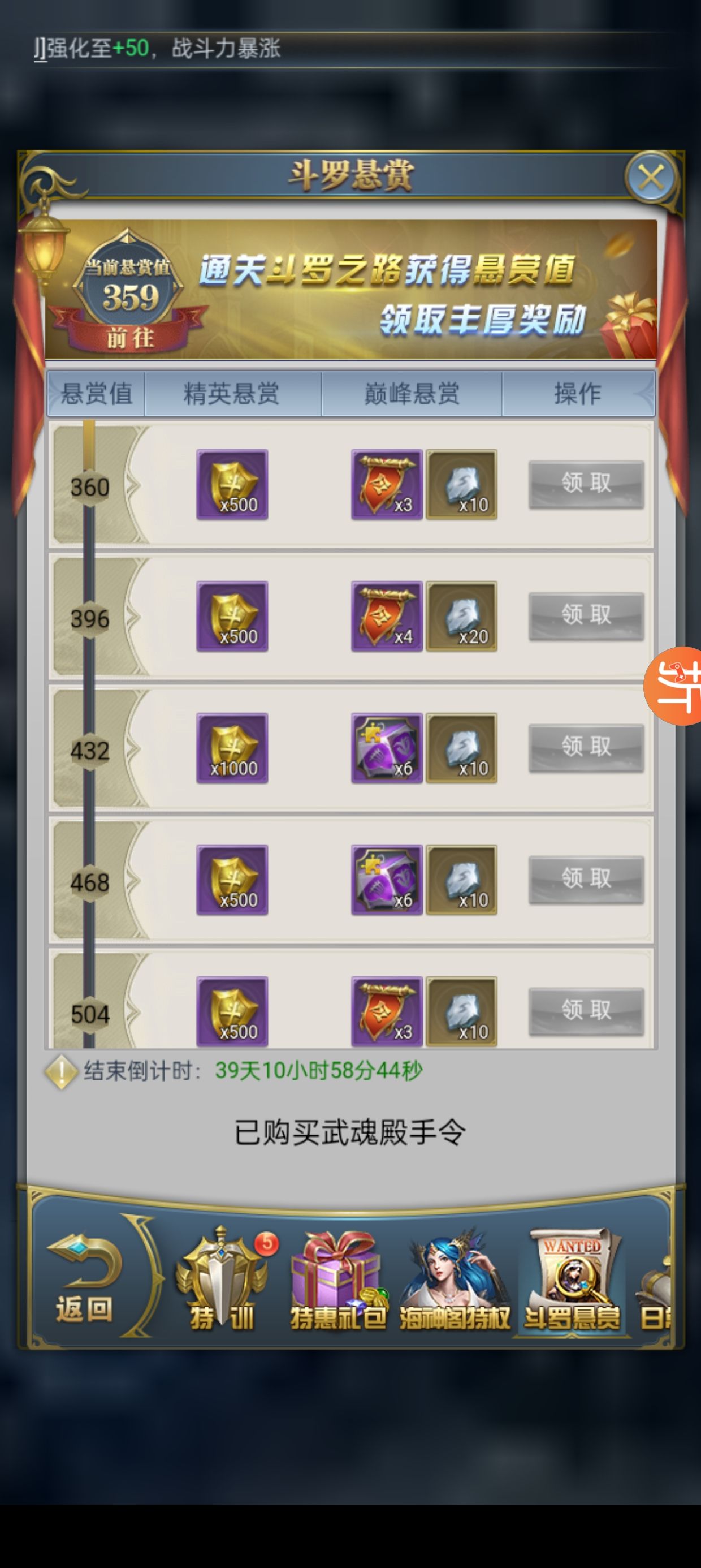701x1568 pixels.
Task: Tap the purple puzzle piece x6 in 432 row
Action: (x=387, y=748)
